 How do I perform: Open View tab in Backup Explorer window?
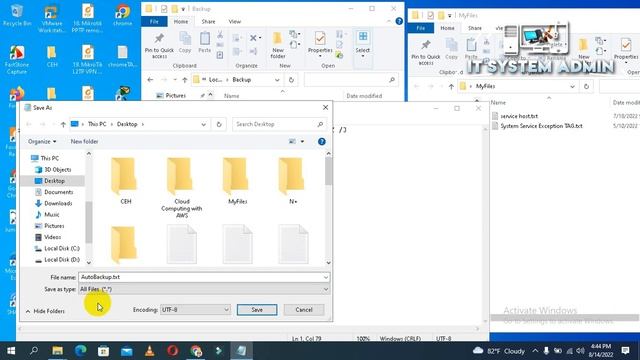pos(235,22)
